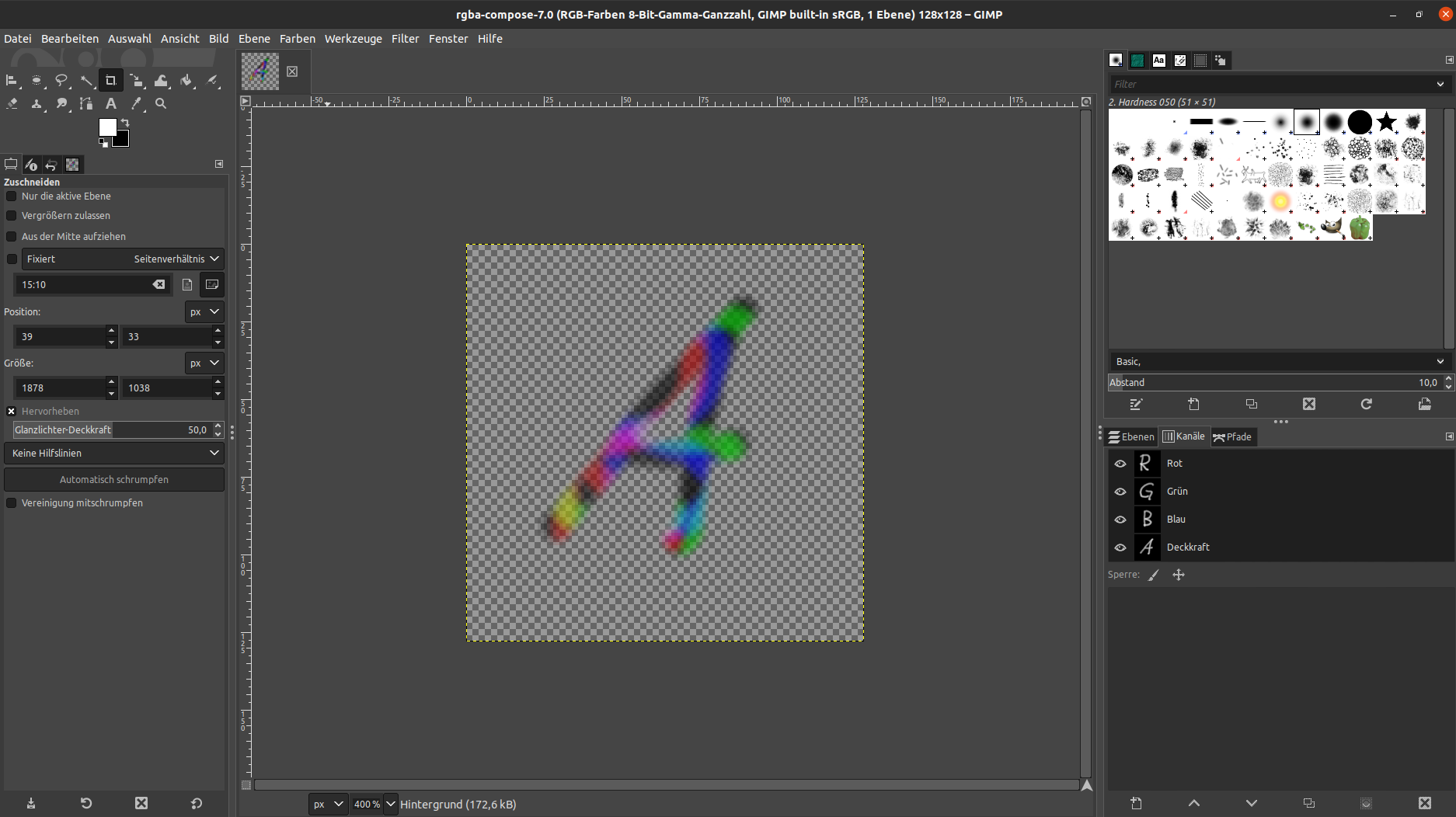Select the Fuzzy Select magic wand

(86, 80)
